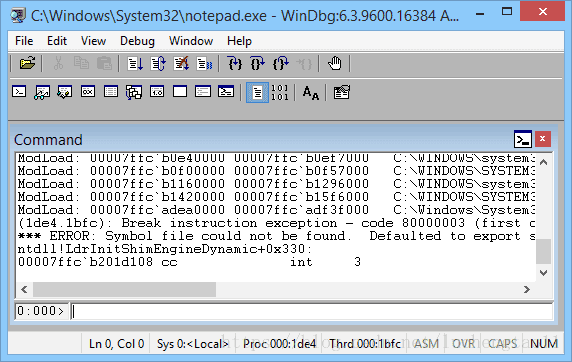Click the Open Source File folder icon
This screenshot has height=362, width=572.
point(28,63)
